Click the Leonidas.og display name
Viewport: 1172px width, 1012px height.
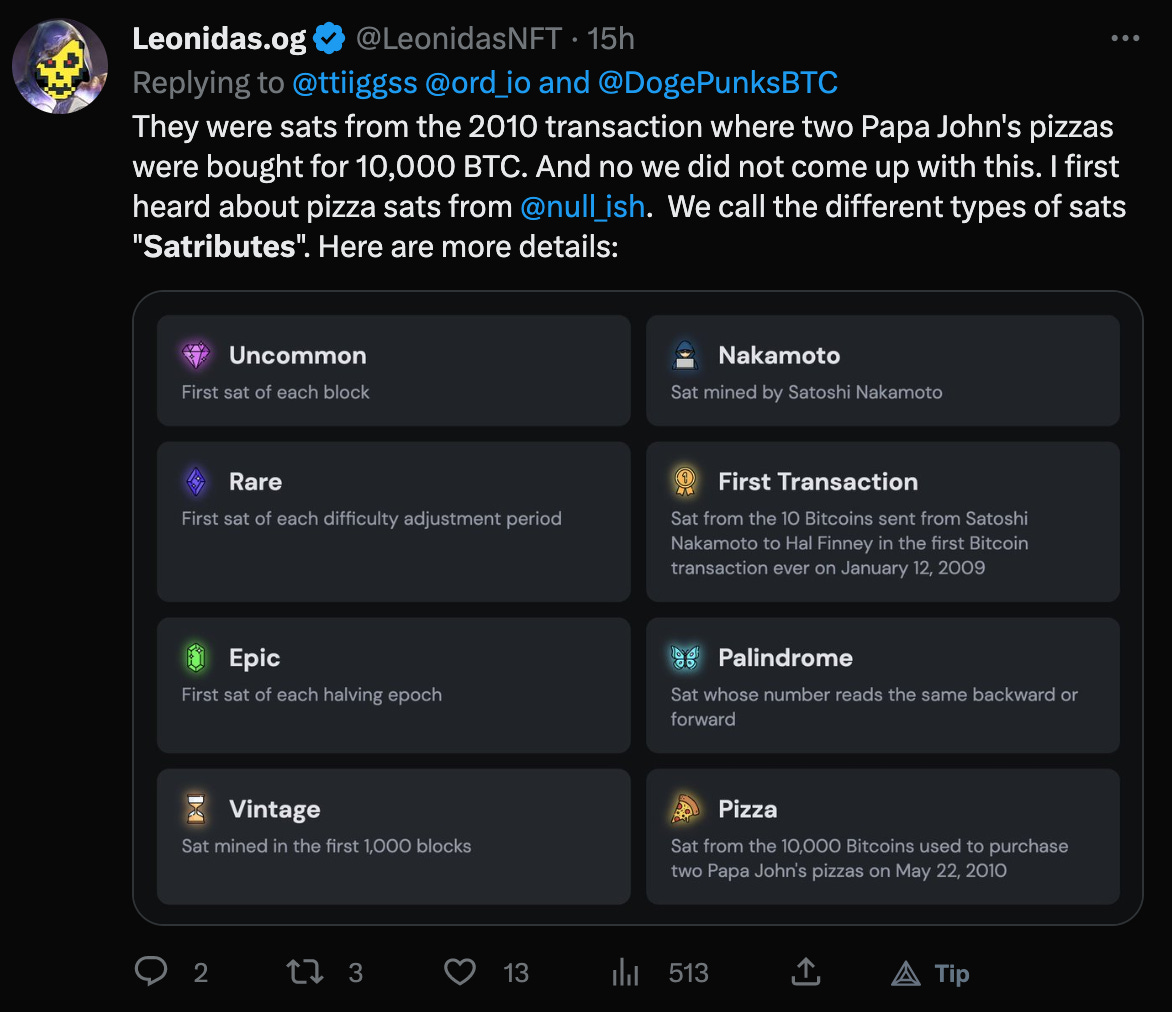point(219,39)
